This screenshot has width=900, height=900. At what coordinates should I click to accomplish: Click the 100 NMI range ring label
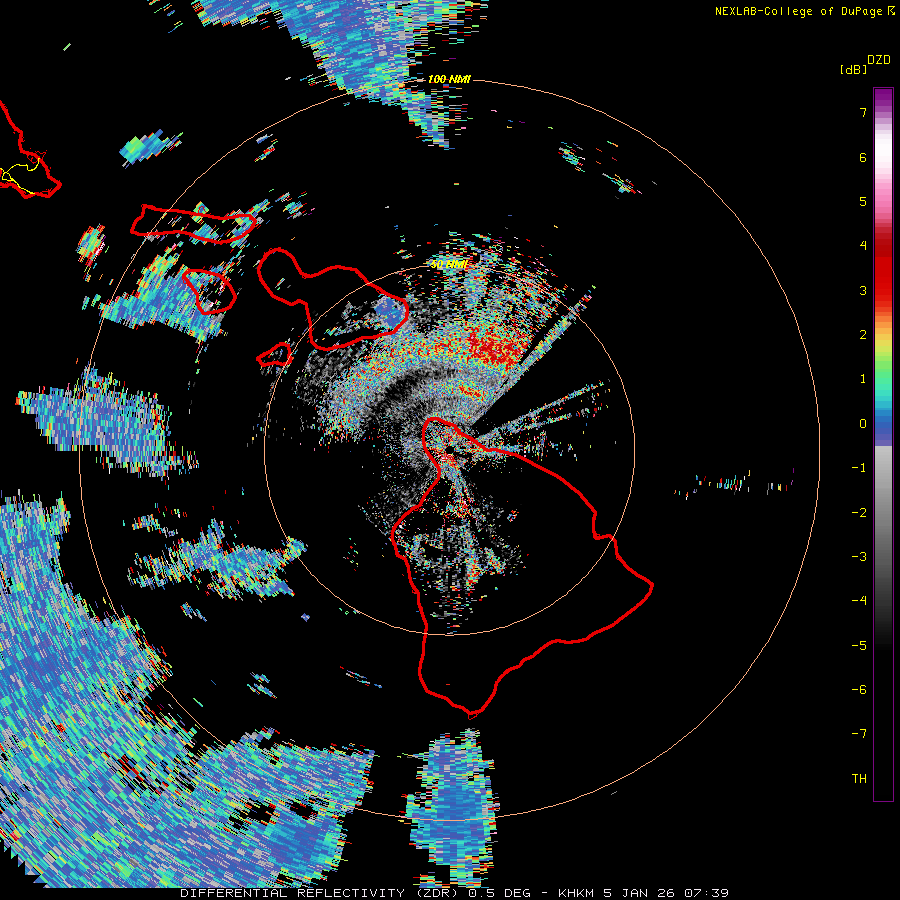tap(449, 79)
